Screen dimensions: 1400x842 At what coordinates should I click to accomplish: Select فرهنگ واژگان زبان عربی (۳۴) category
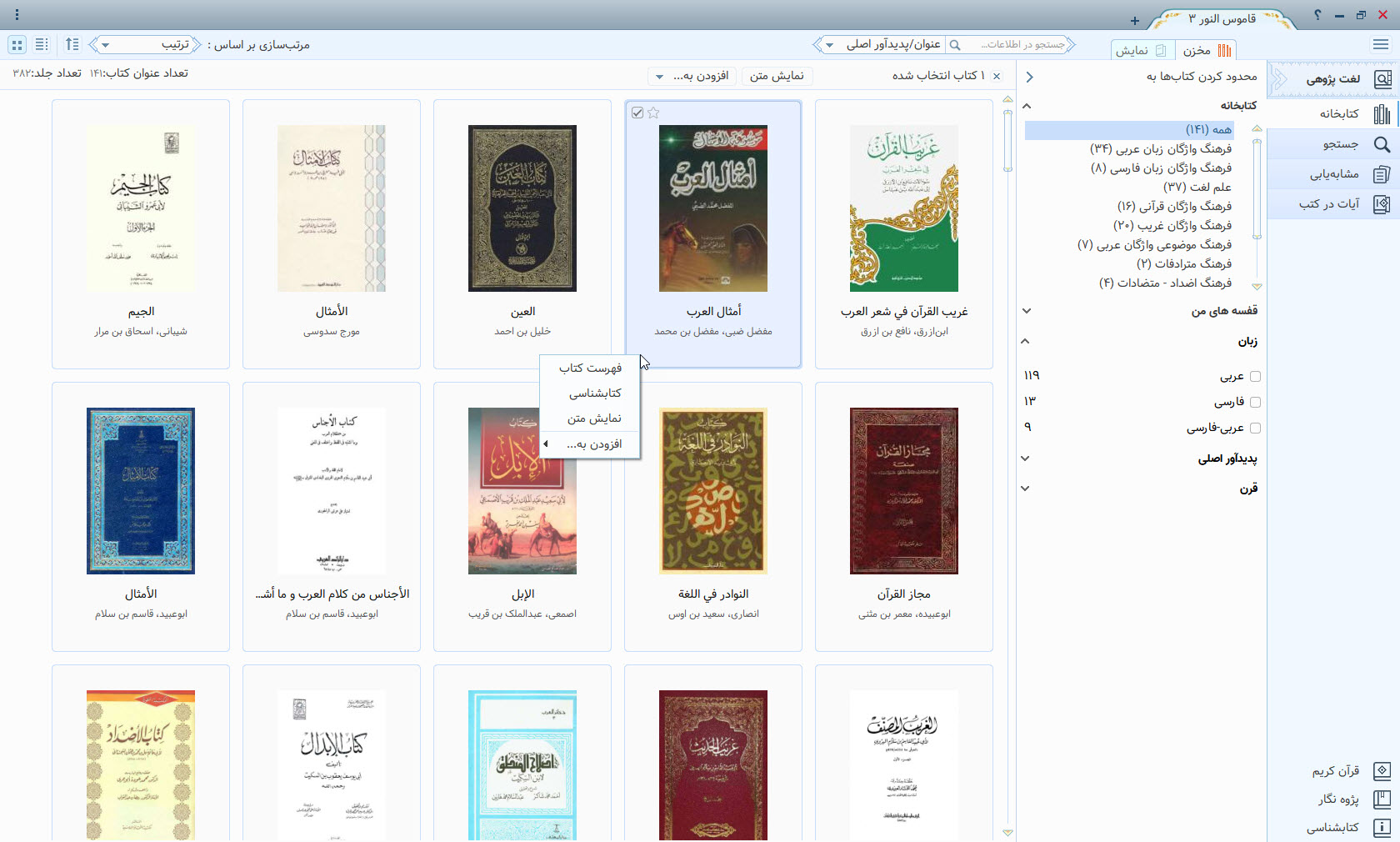click(x=1161, y=149)
